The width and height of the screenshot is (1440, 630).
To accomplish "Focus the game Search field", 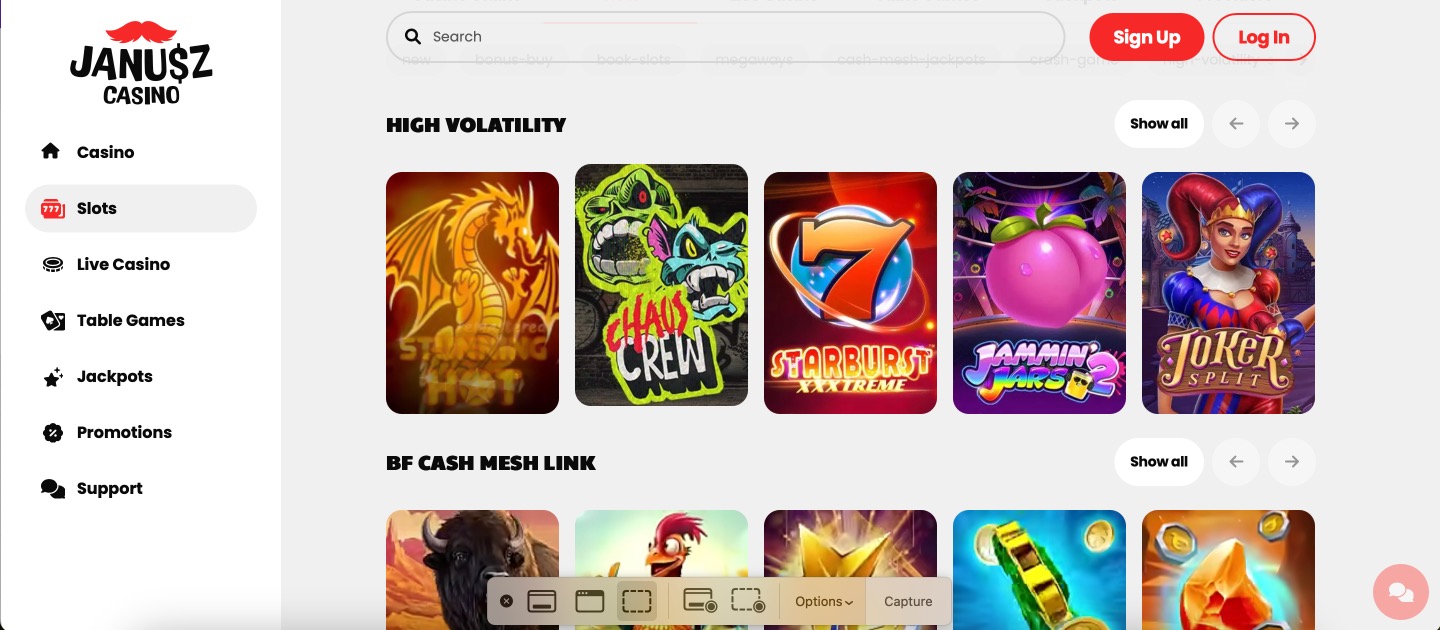I will pyautogui.click(x=725, y=37).
